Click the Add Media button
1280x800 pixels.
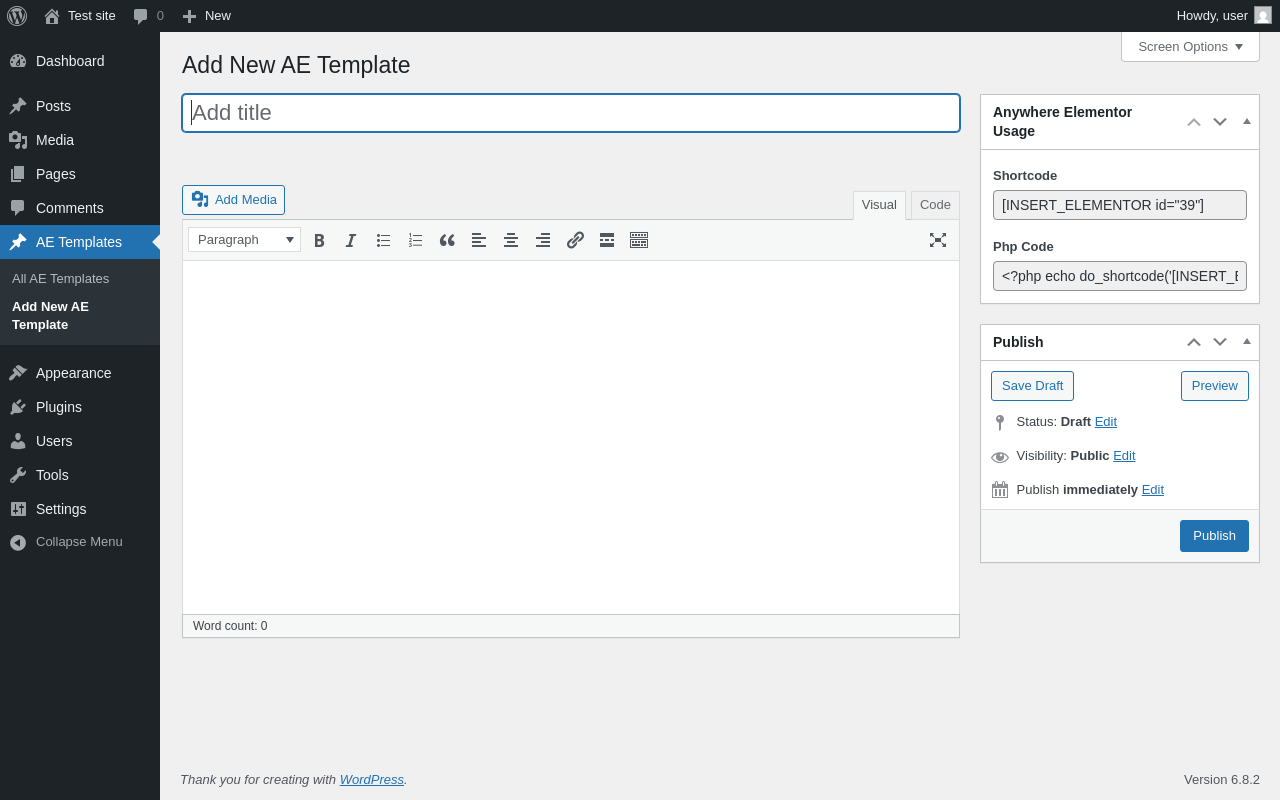pyautogui.click(x=233, y=200)
